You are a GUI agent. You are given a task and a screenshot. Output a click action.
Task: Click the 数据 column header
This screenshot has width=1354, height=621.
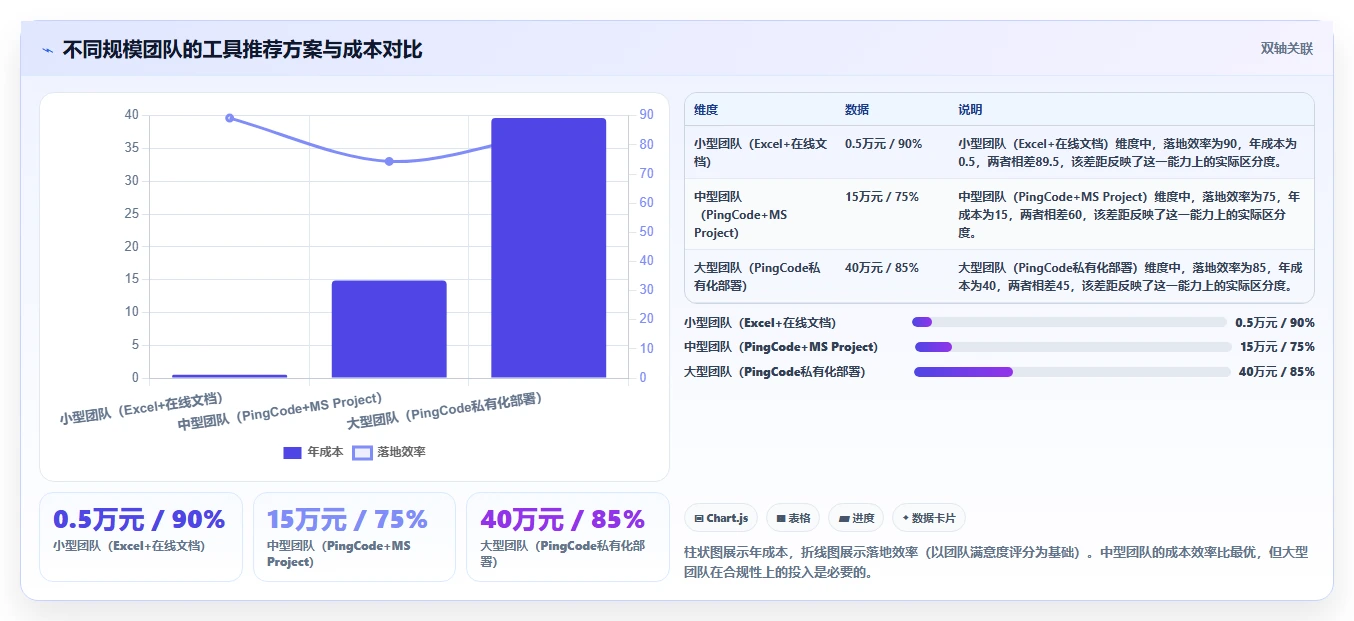point(857,109)
